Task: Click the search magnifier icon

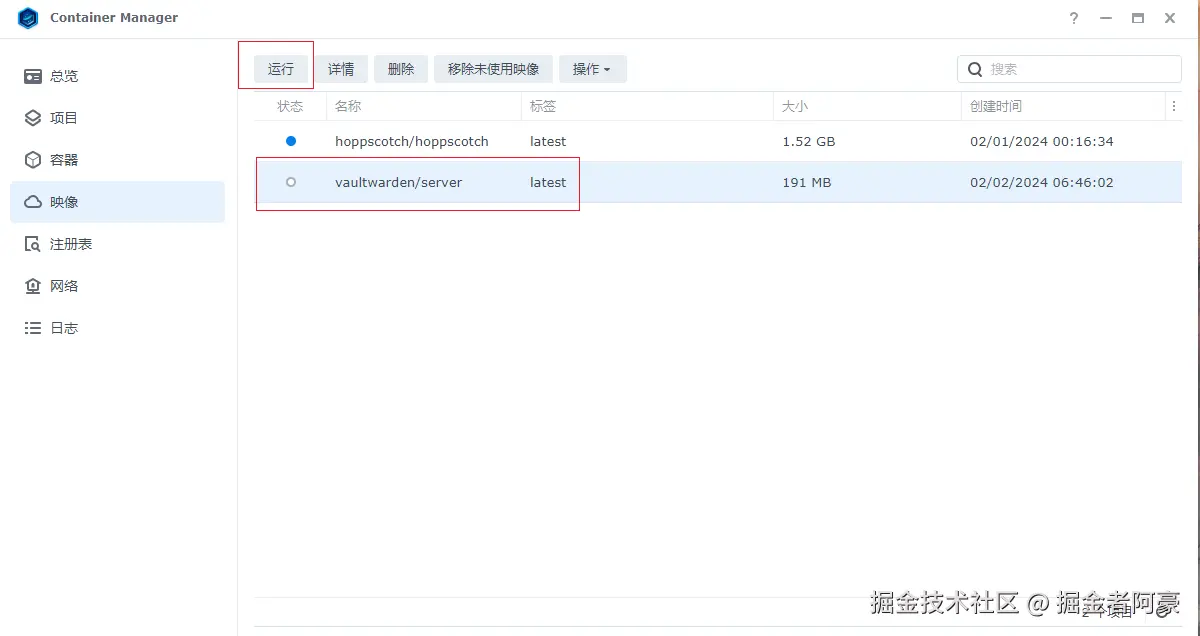Action: (974, 69)
